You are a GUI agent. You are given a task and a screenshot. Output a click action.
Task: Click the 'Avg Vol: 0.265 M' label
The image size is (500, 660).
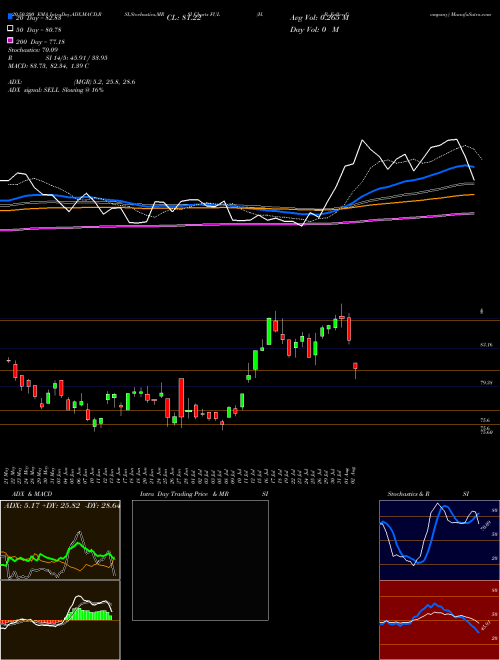(319, 18)
